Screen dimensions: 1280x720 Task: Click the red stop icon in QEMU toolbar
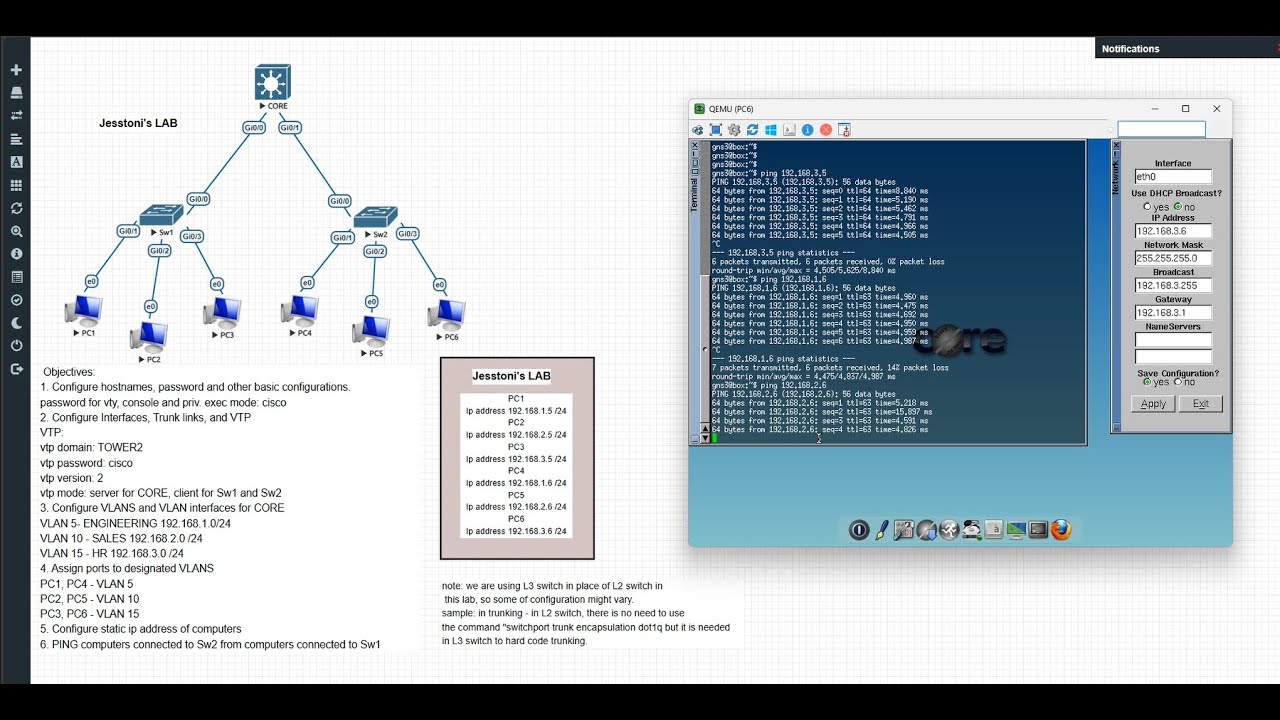click(x=826, y=130)
